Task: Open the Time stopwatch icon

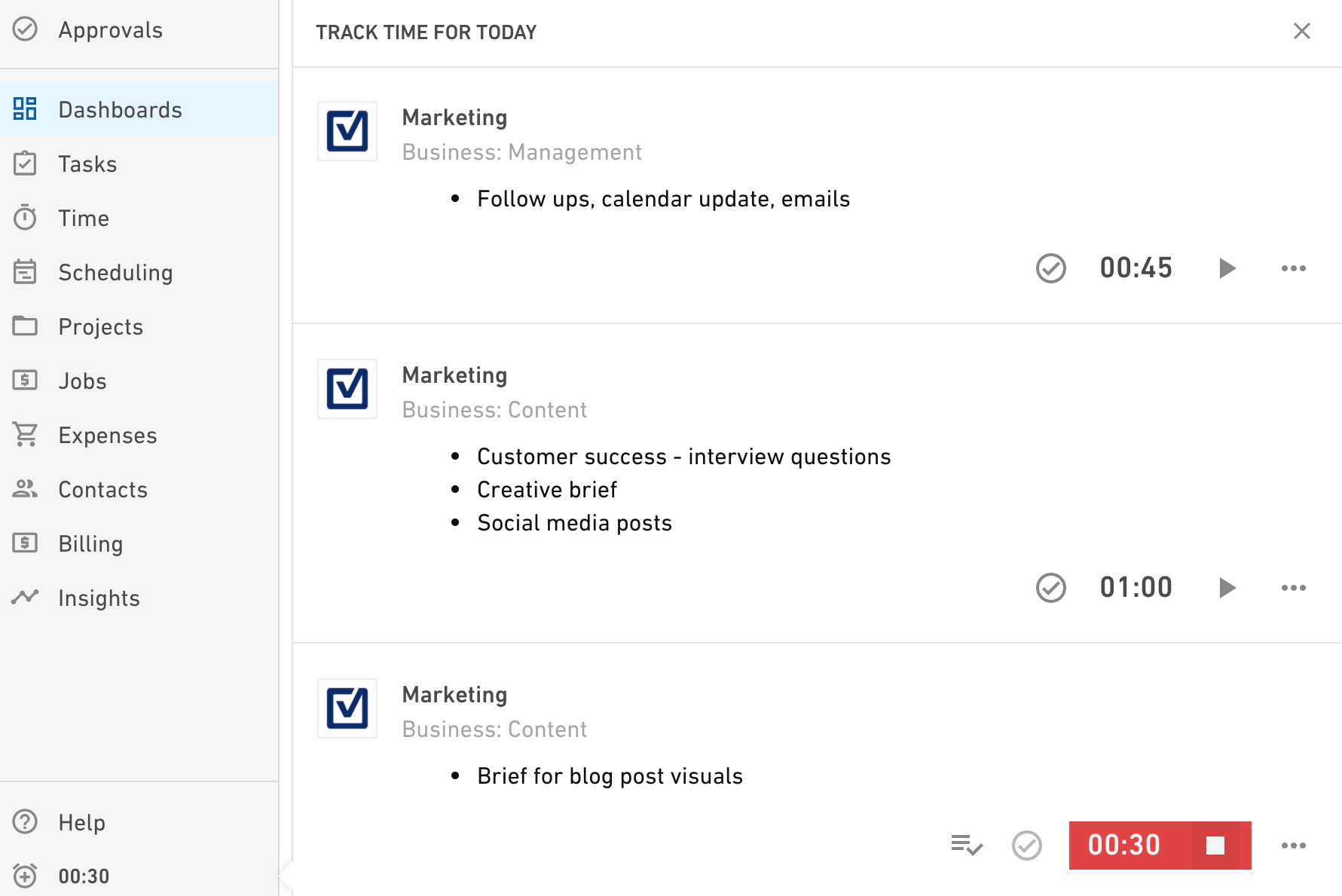Action: pyautogui.click(x=25, y=218)
